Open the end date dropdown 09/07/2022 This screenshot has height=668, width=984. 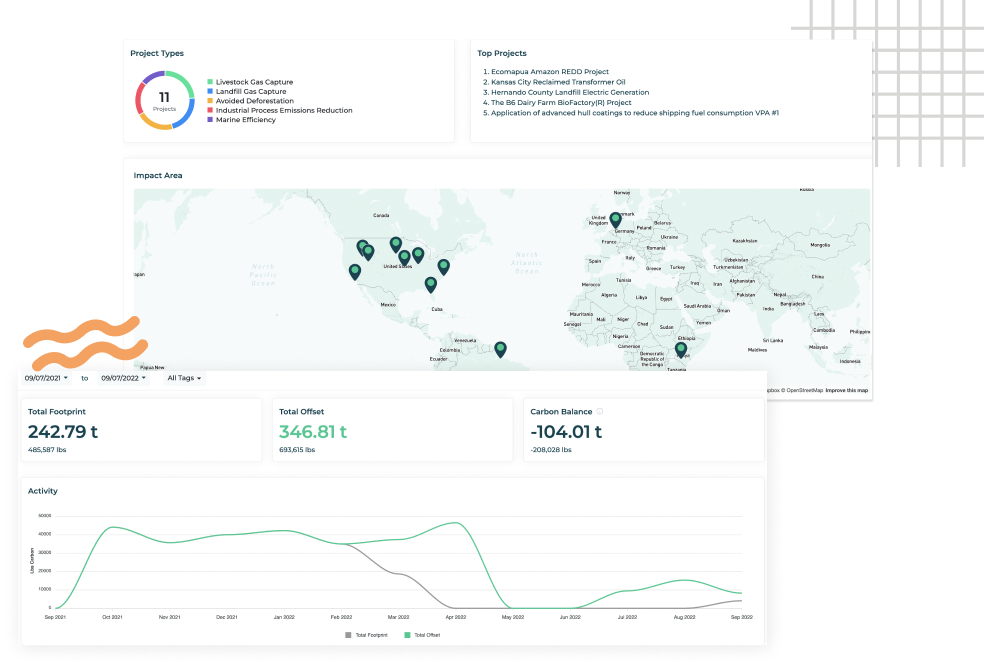click(123, 378)
